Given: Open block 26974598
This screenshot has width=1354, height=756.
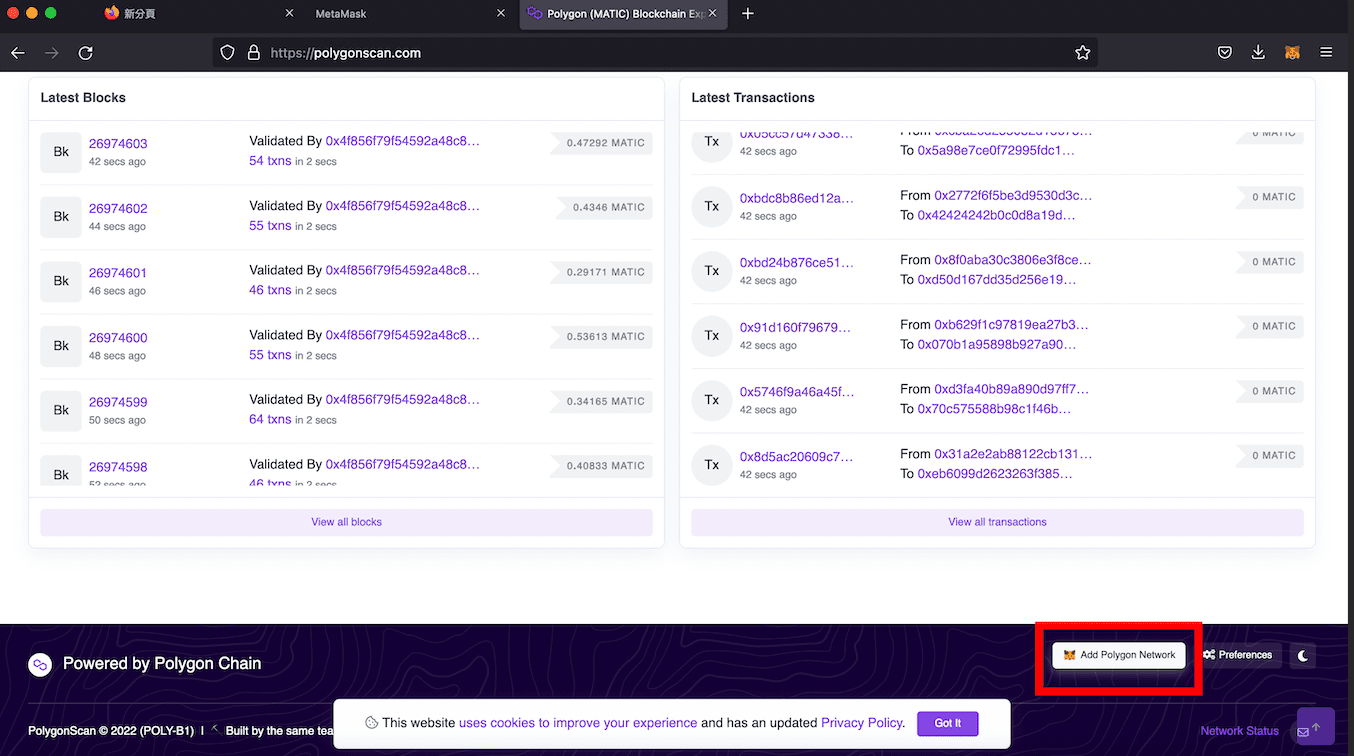Looking at the screenshot, I should (x=118, y=467).
